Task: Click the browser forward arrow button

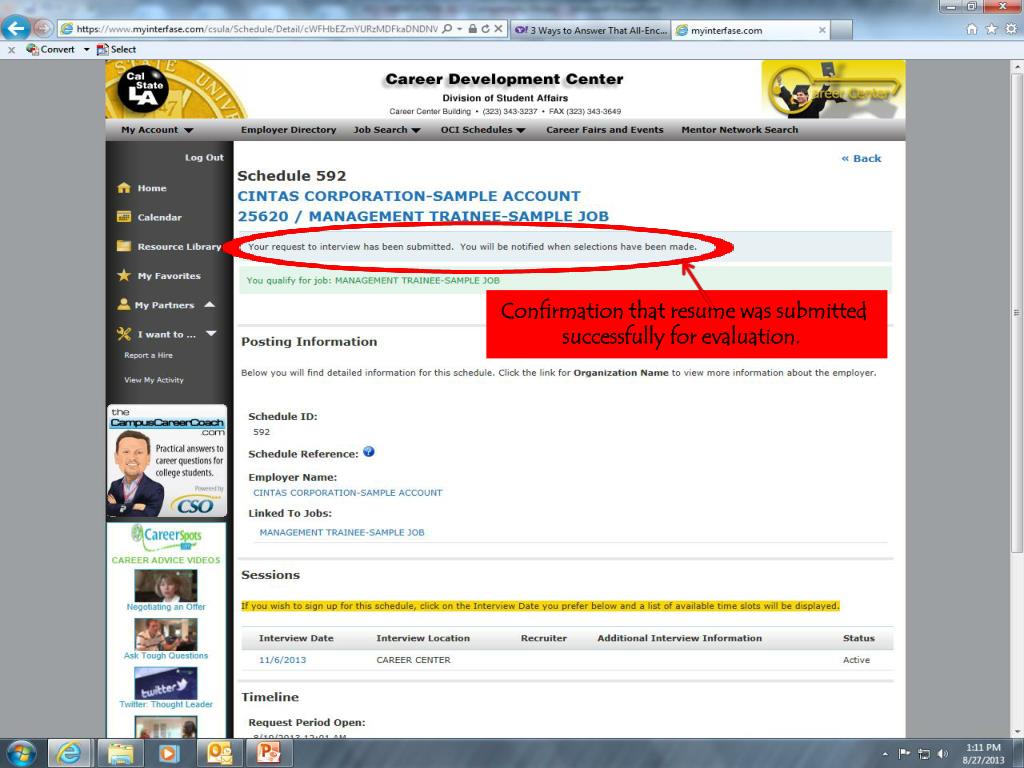Action: click(42, 28)
